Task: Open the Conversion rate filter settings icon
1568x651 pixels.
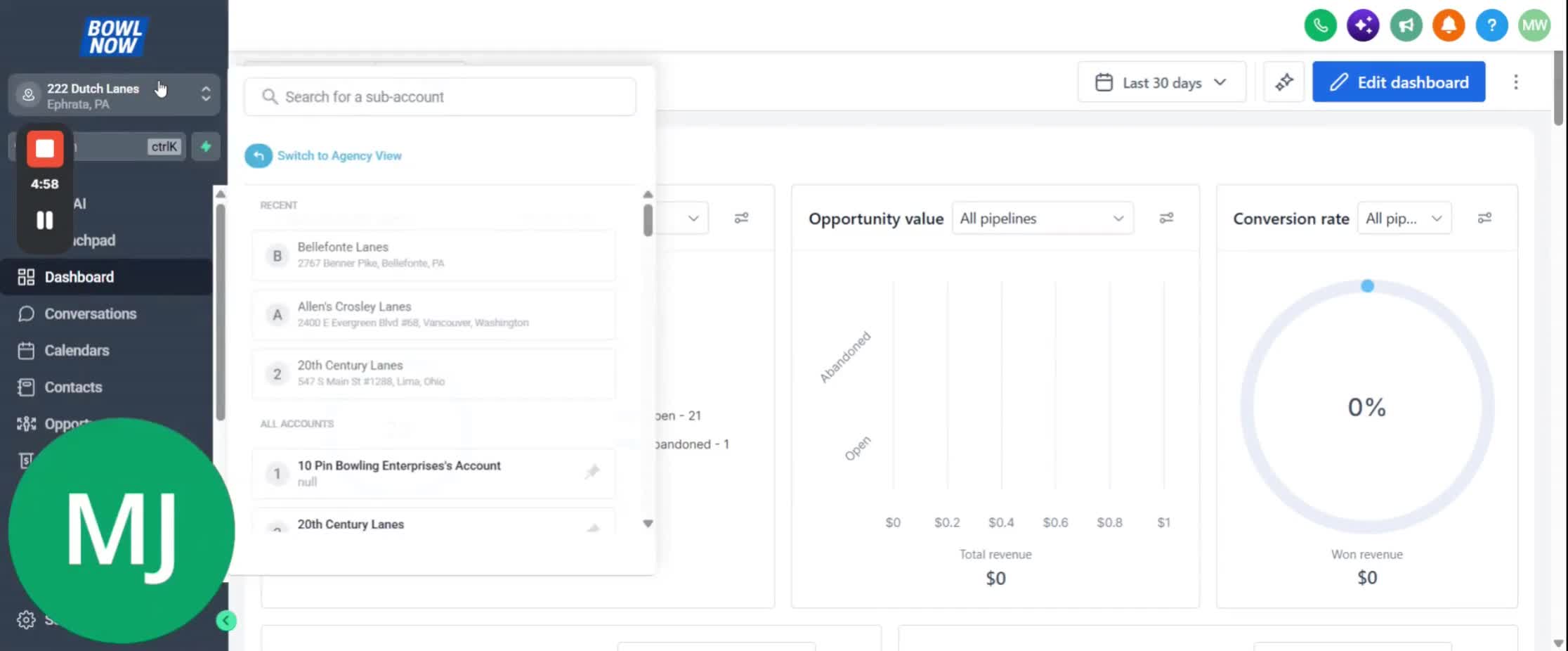Action: tap(1484, 219)
